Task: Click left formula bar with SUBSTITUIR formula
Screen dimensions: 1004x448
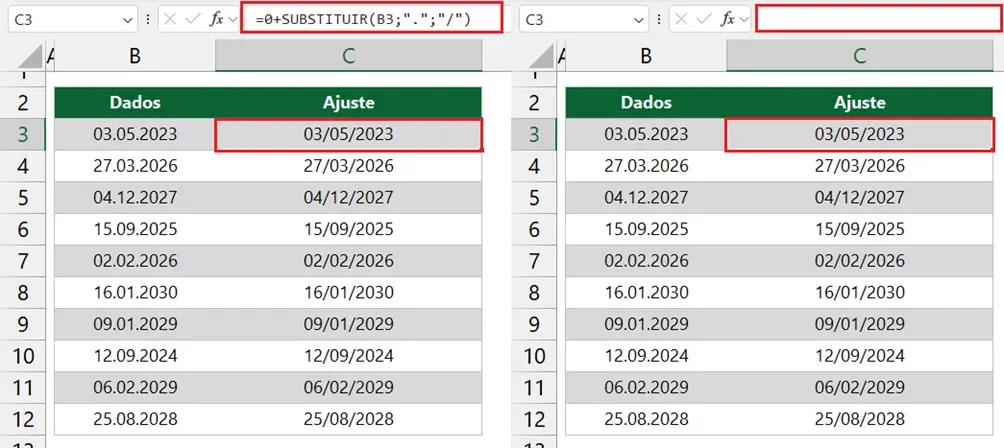Action: 372,19
